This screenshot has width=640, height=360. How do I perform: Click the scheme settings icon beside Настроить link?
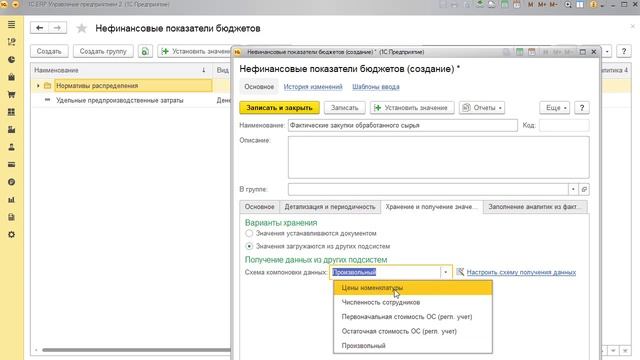pyautogui.click(x=460, y=272)
